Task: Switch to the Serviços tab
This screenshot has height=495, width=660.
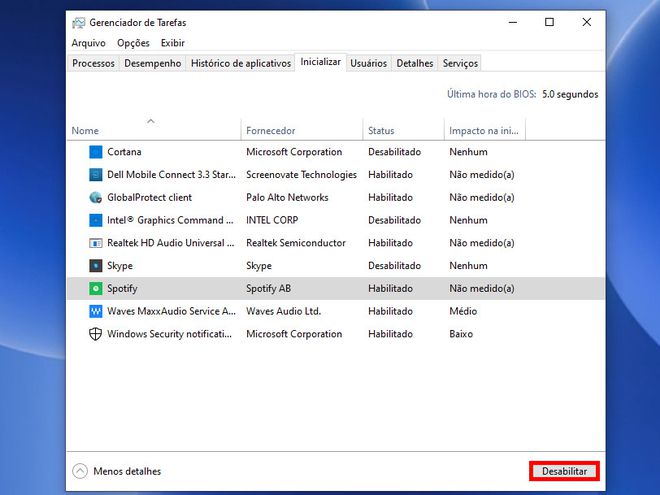Action: coord(460,63)
